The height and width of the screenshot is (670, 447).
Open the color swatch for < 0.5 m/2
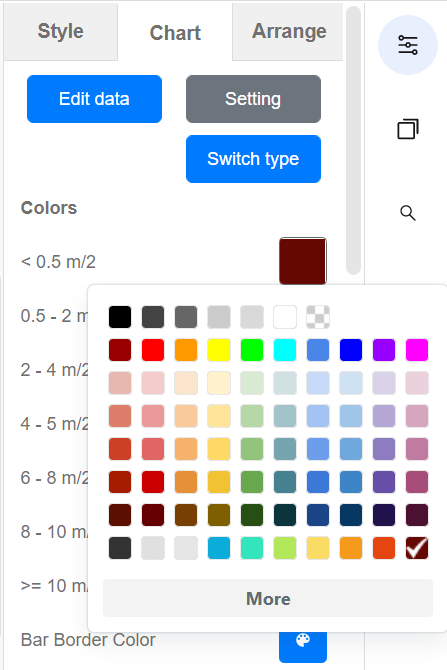click(303, 261)
